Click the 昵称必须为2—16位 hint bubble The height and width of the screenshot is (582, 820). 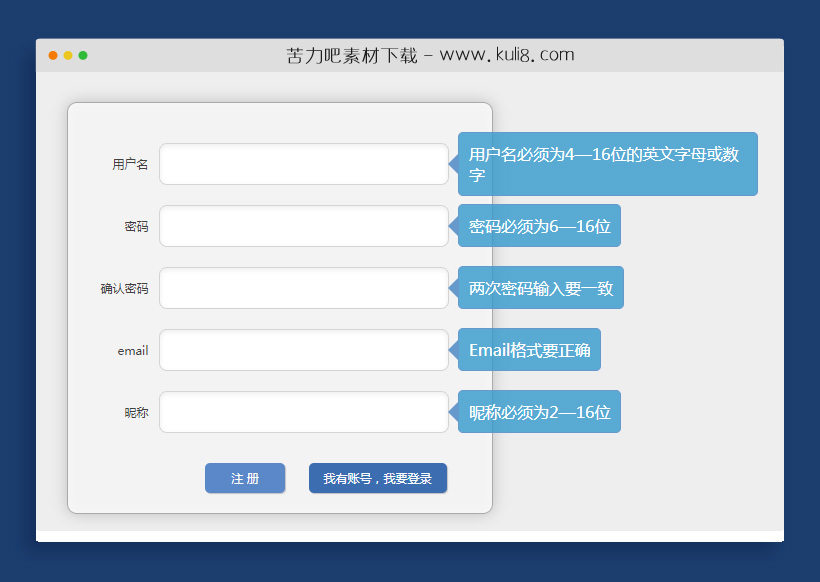[x=540, y=411]
